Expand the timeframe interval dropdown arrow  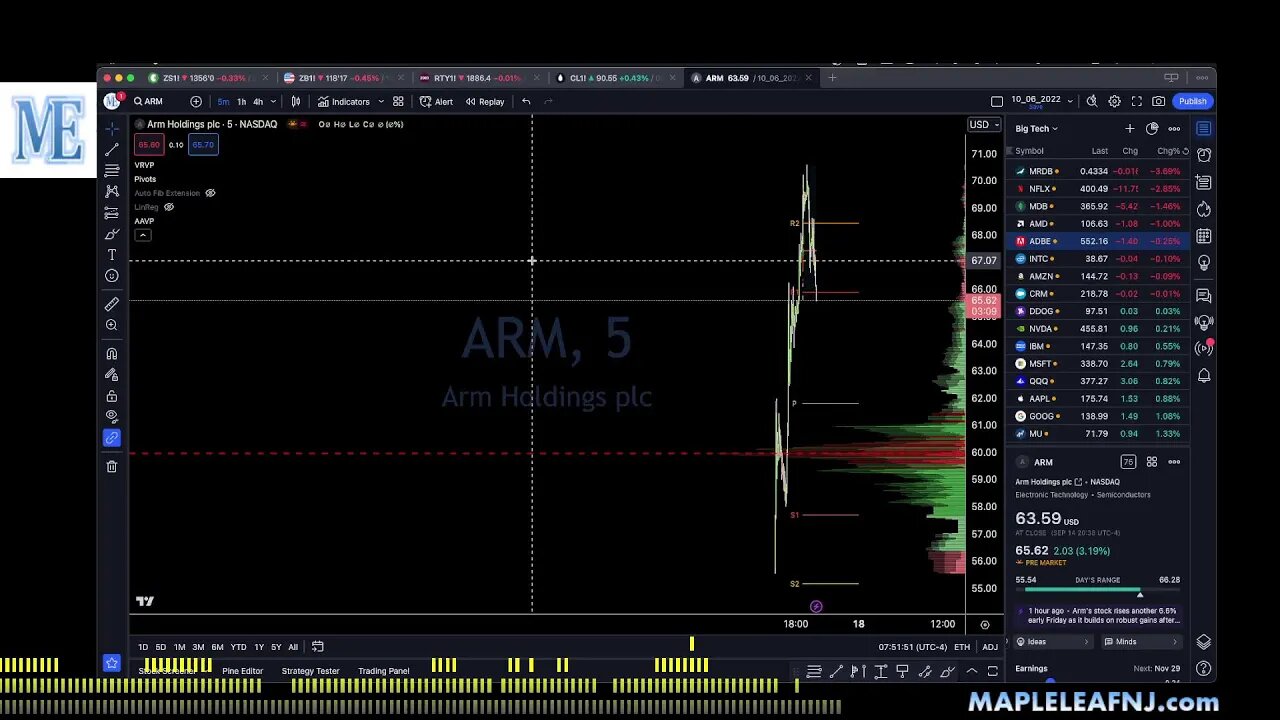(x=273, y=101)
